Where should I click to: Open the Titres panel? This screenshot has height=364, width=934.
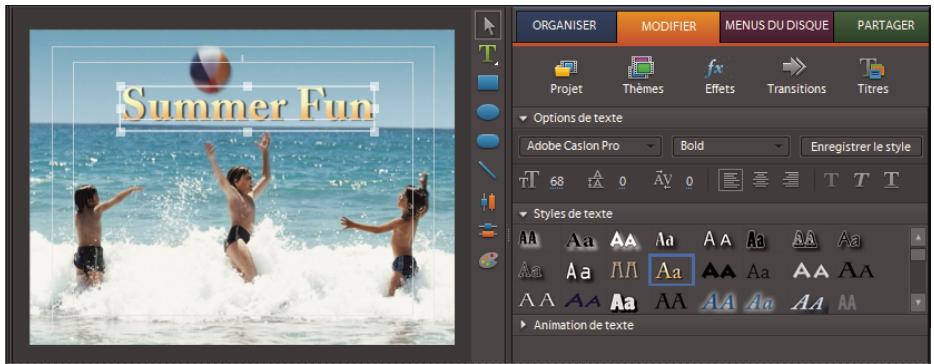click(x=873, y=77)
